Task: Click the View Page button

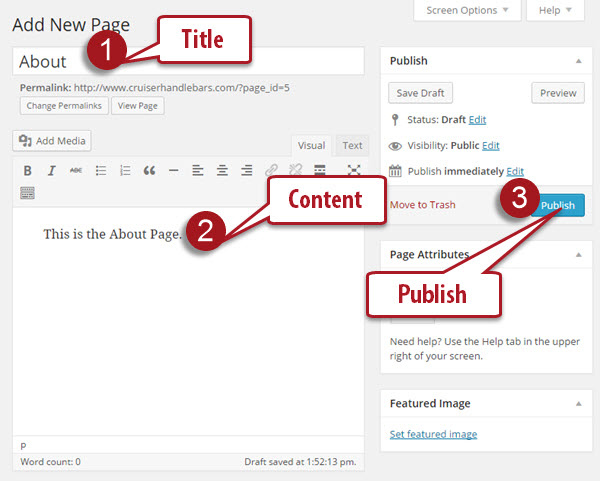Action: point(138,106)
